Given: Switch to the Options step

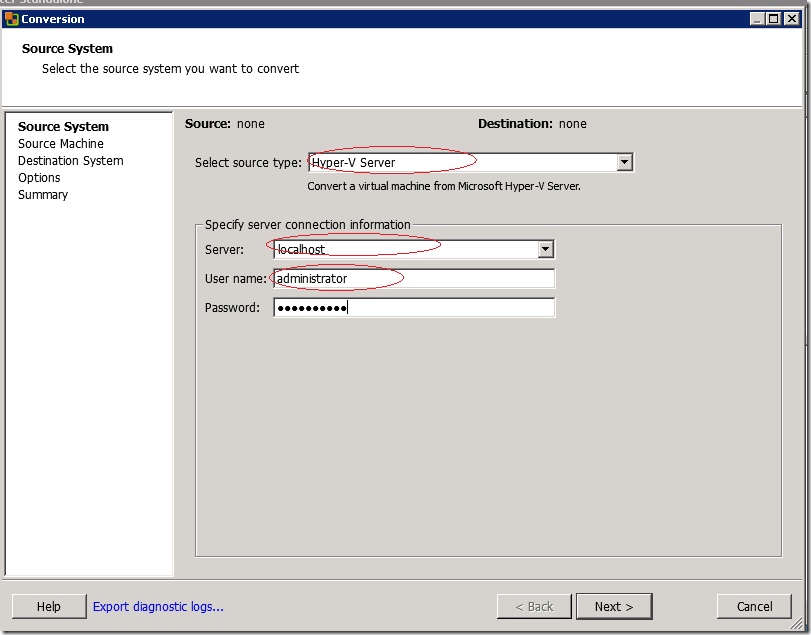Looking at the screenshot, I should click(x=39, y=178).
